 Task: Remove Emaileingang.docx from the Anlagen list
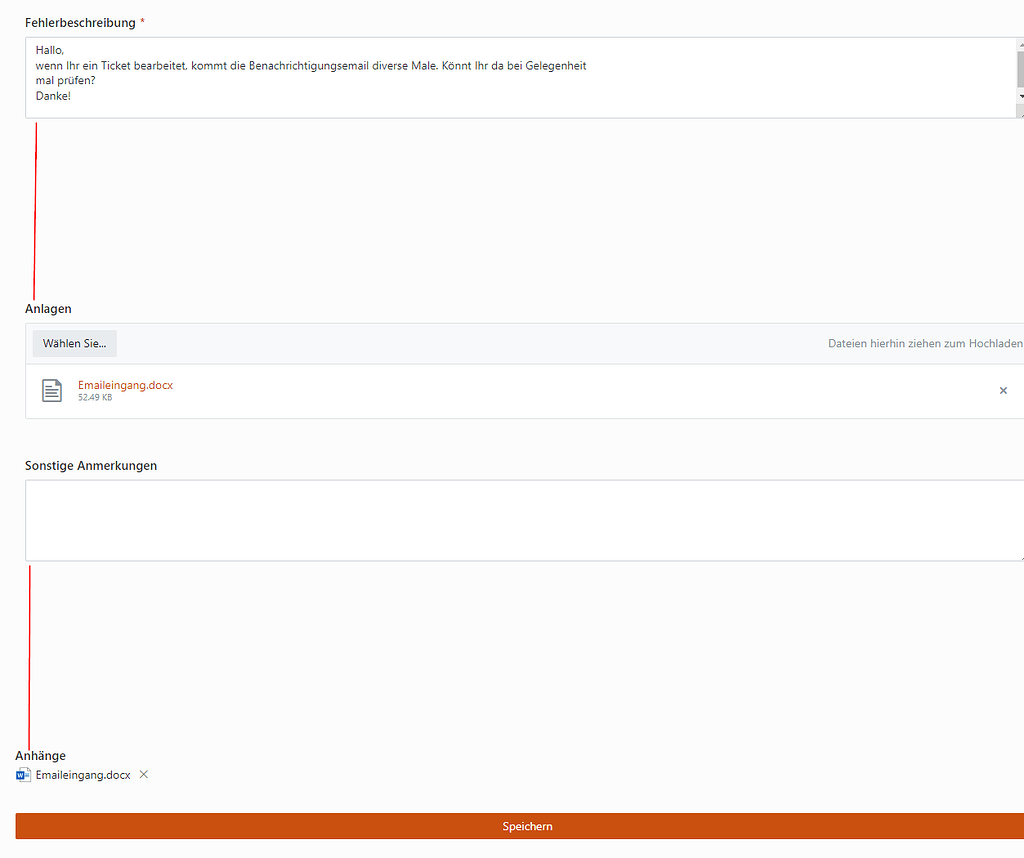[1003, 391]
